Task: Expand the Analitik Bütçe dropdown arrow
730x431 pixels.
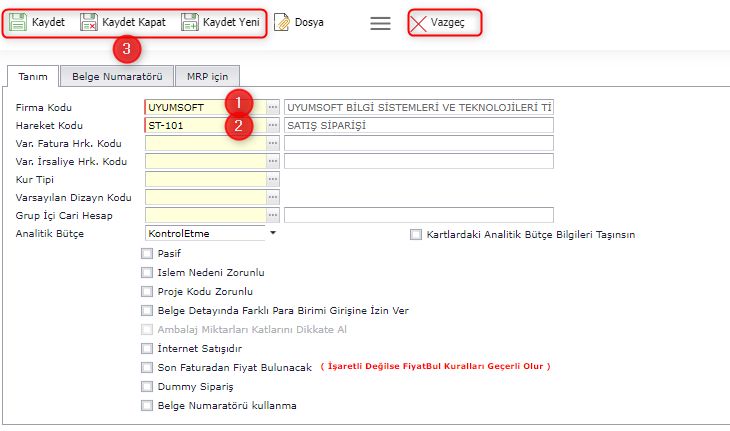Action: pos(272,233)
